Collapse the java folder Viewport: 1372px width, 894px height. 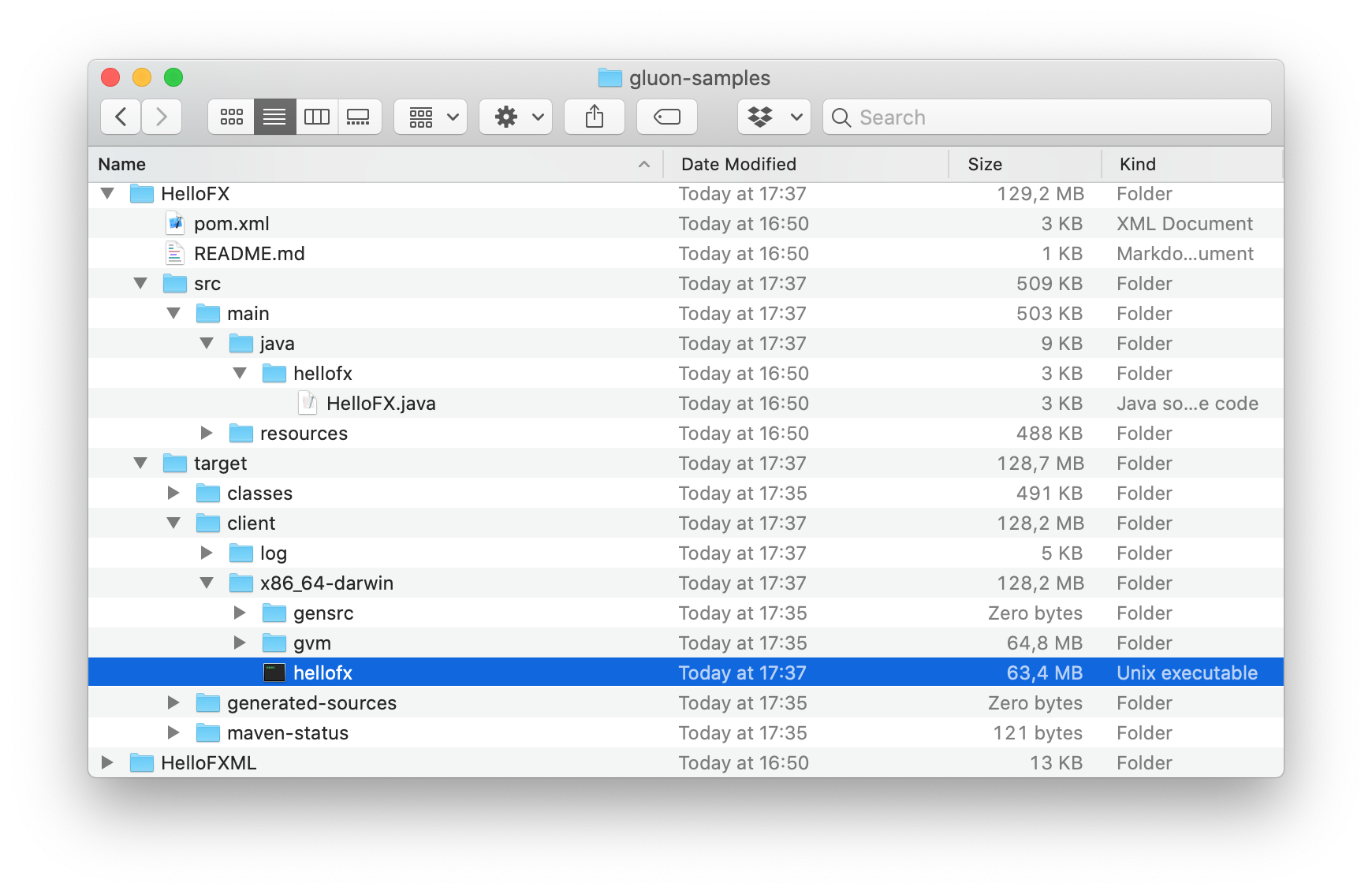point(207,343)
